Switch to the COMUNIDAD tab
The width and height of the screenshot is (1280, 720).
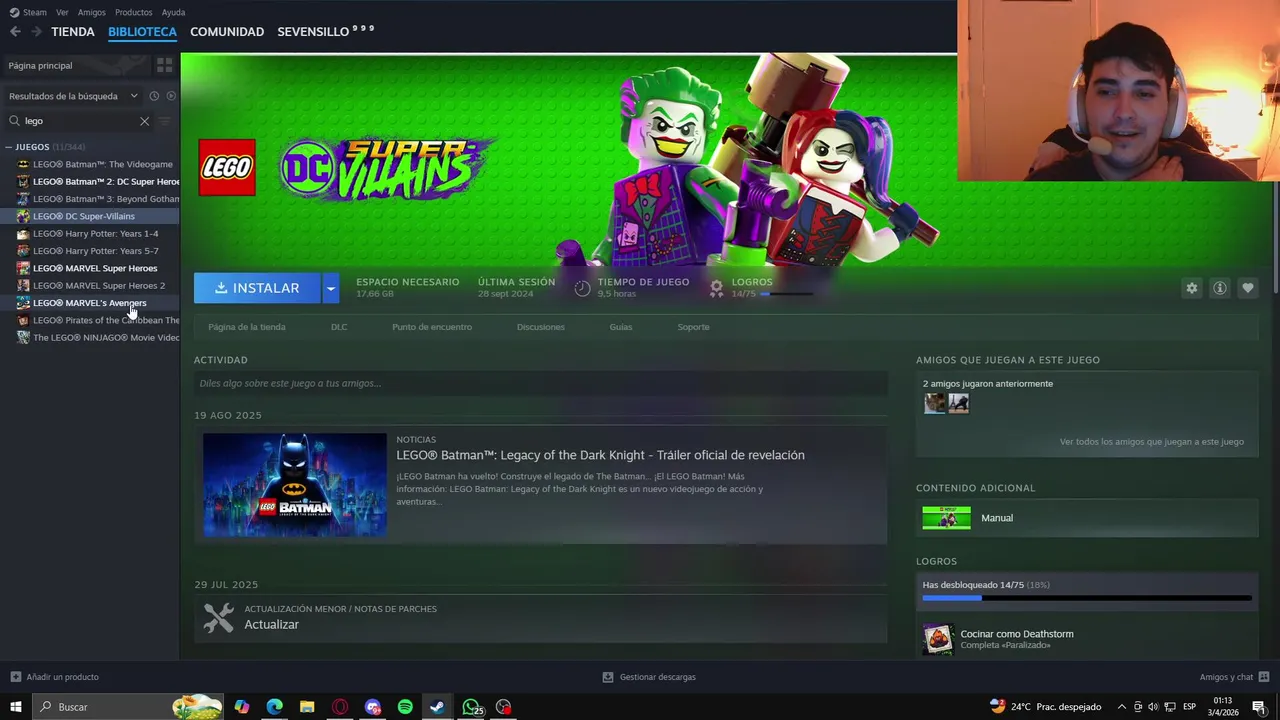[x=227, y=32]
